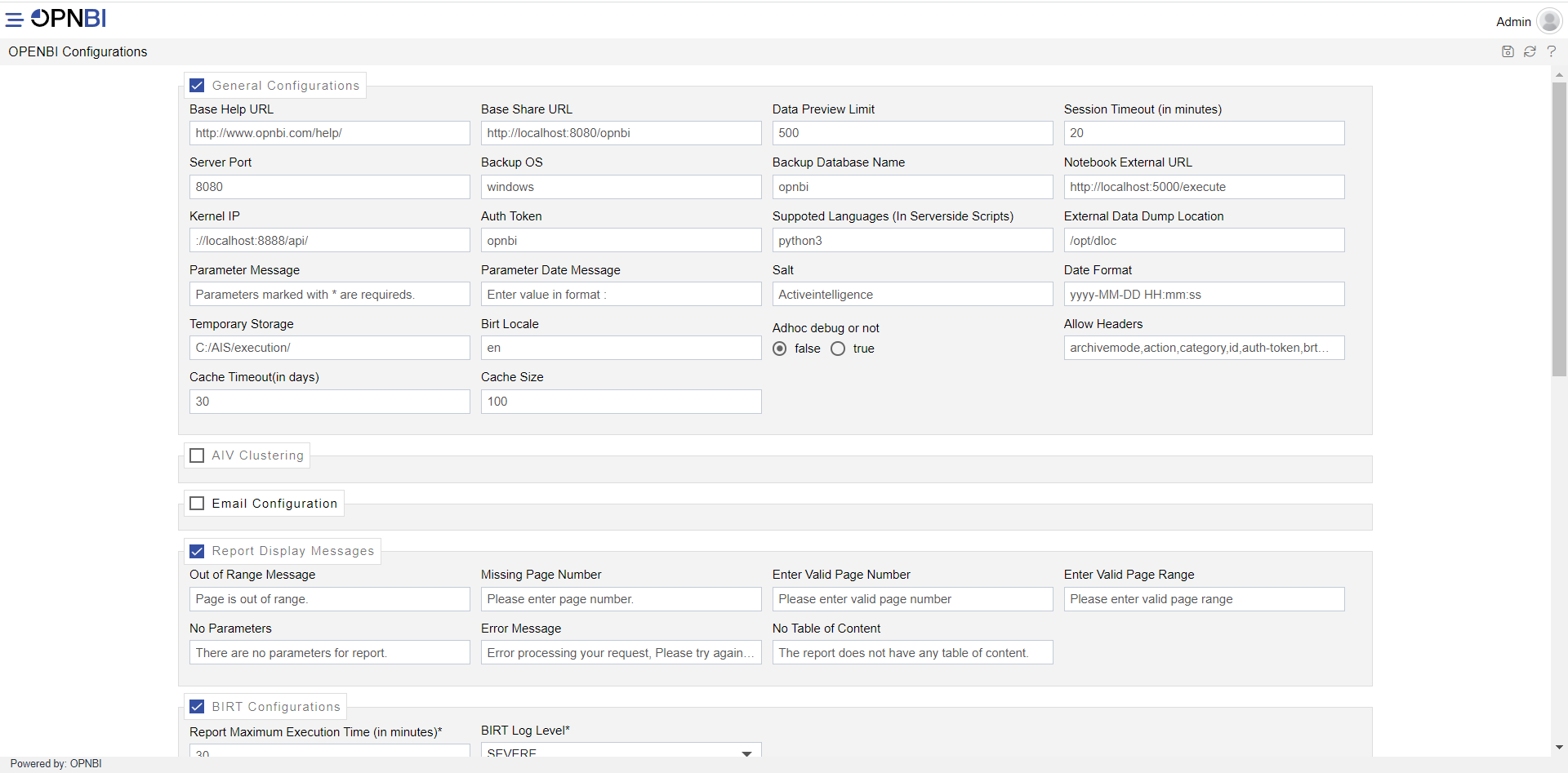Edit the Birt Locale field

(x=621, y=348)
